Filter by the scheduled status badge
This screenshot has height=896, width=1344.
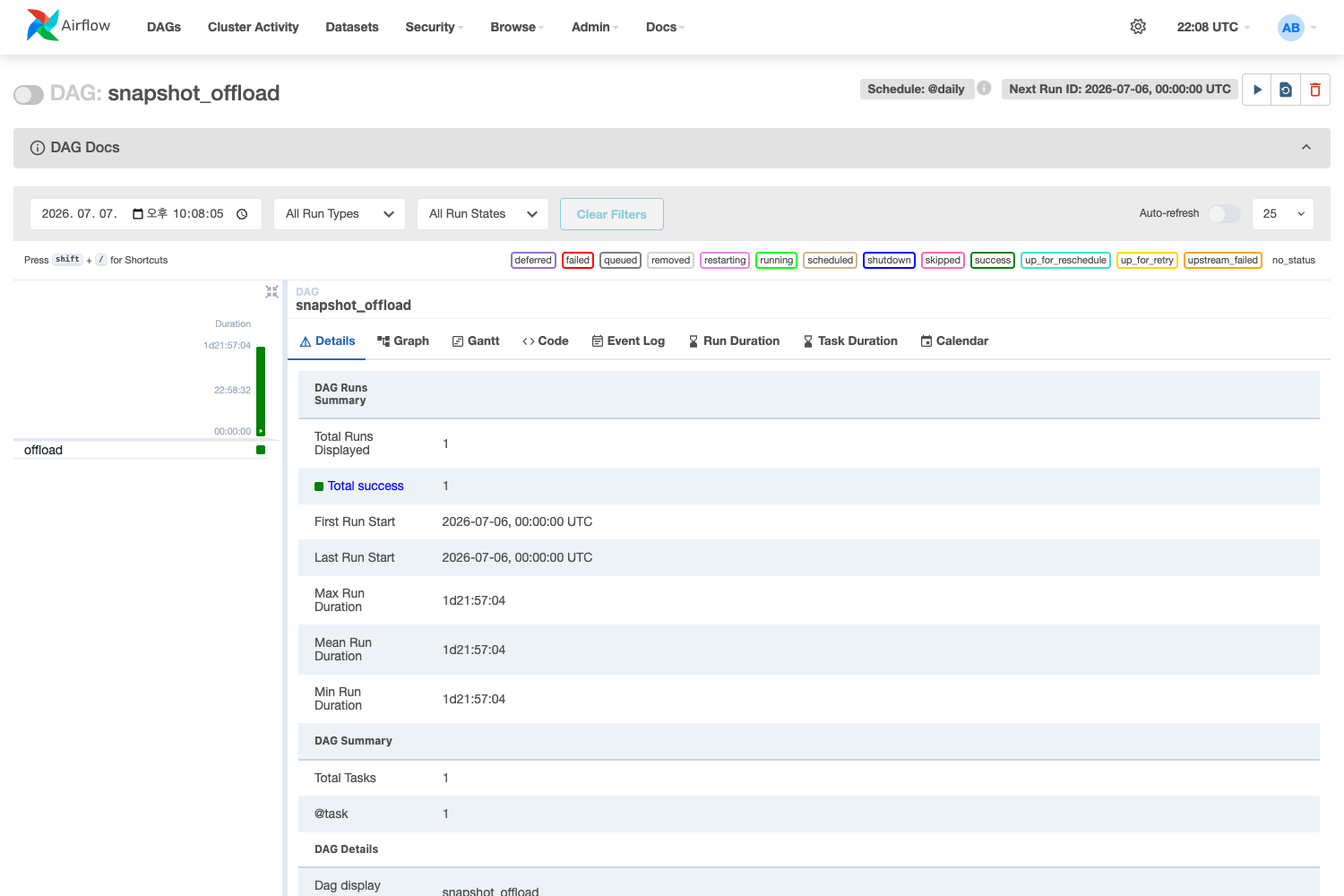click(x=830, y=260)
